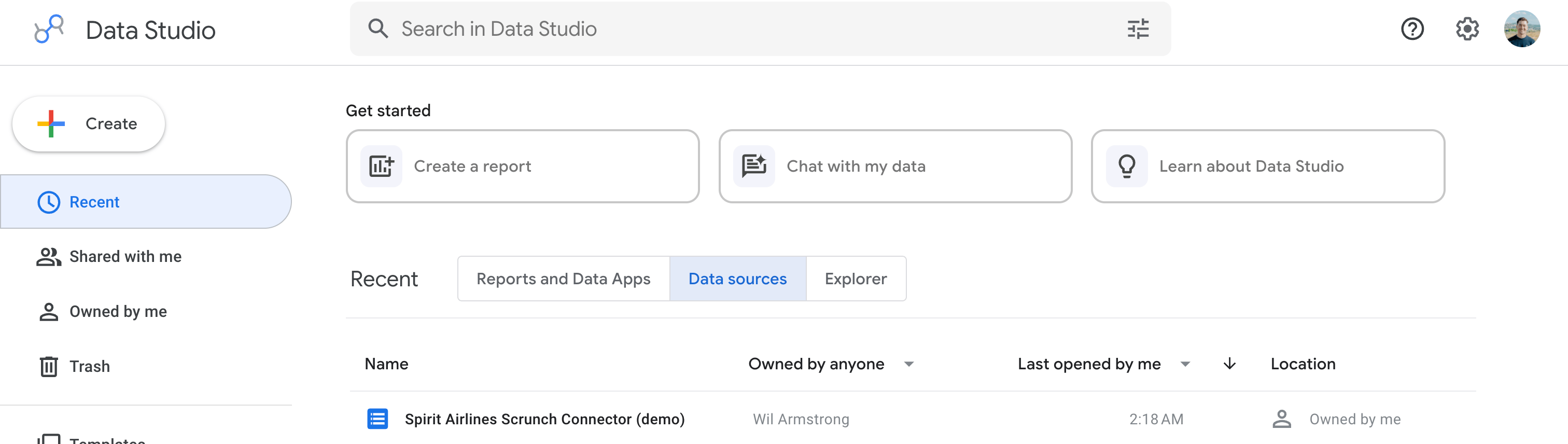Click the Create button
This screenshot has width=1568, height=444.
coord(89,123)
